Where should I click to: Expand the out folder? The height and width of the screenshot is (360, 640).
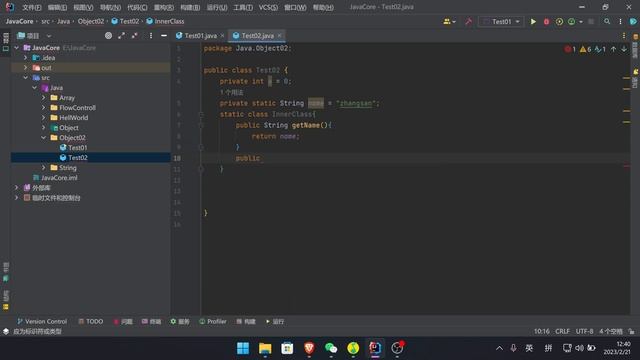pyautogui.click(x=26, y=68)
